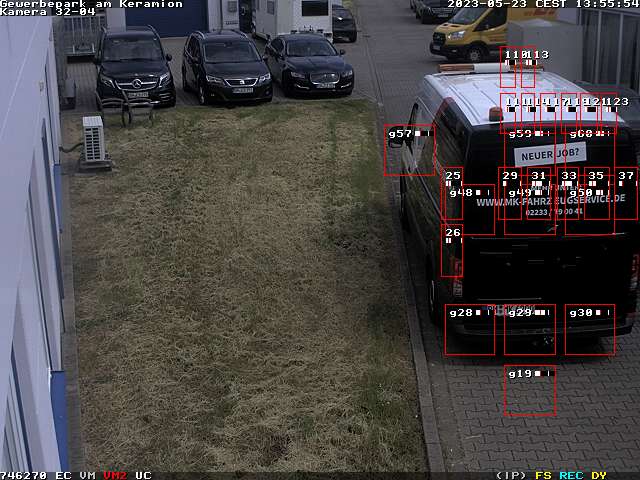Click the g19 detection zone on the pavement
The width and height of the screenshot is (640, 480).
(529, 390)
